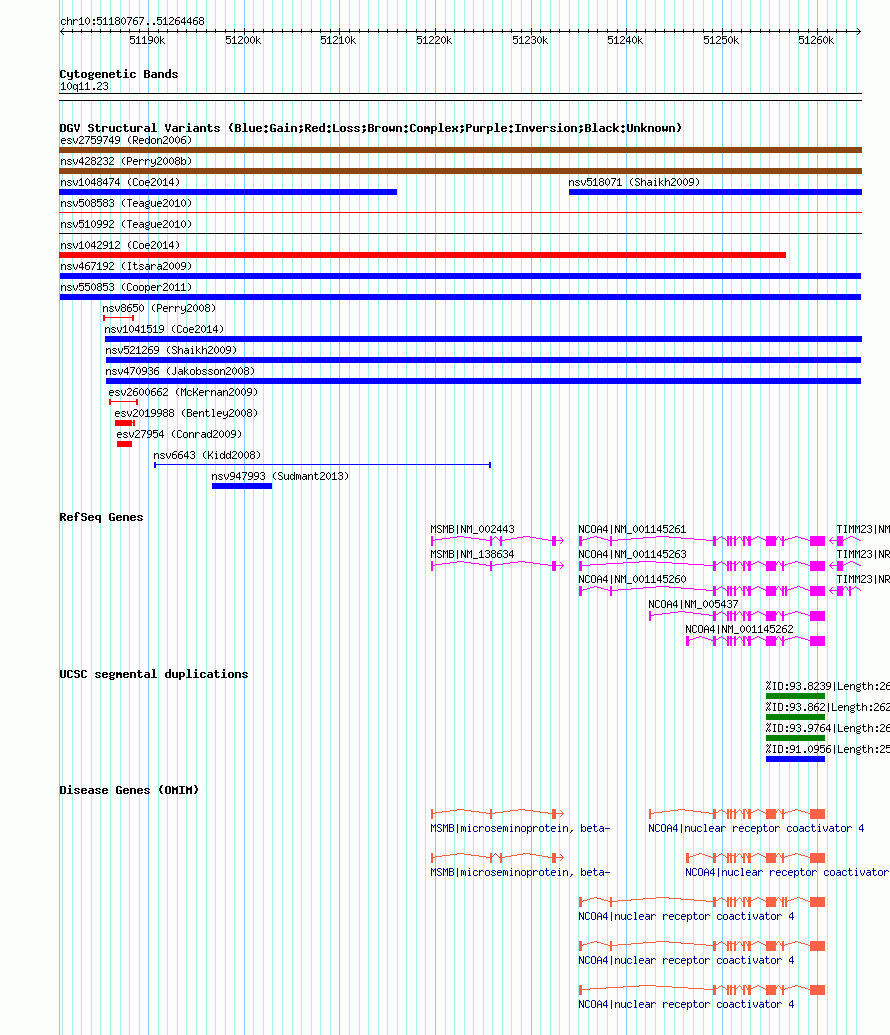Open variant nsv518071 (Shaikh2009) label
Screen dimensions: 890x1035
click(634, 182)
